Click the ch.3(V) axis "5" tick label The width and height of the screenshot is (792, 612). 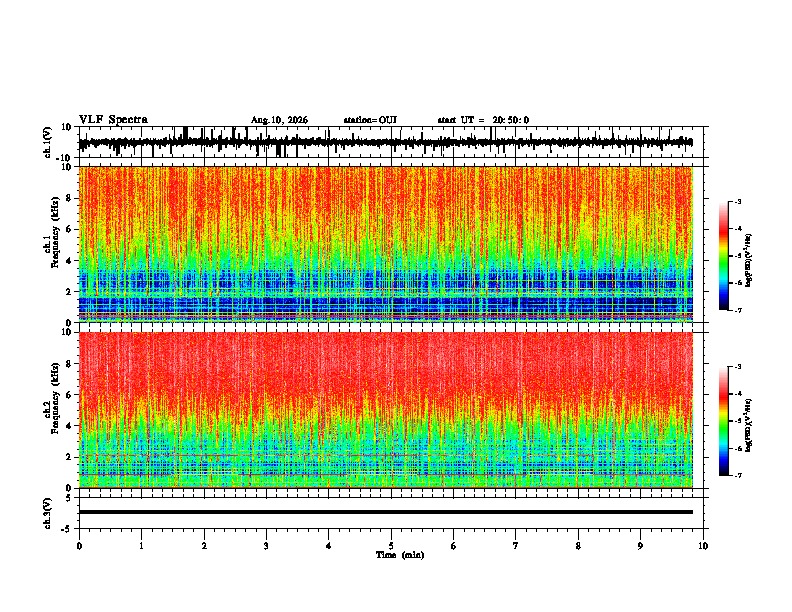point(69,498)
